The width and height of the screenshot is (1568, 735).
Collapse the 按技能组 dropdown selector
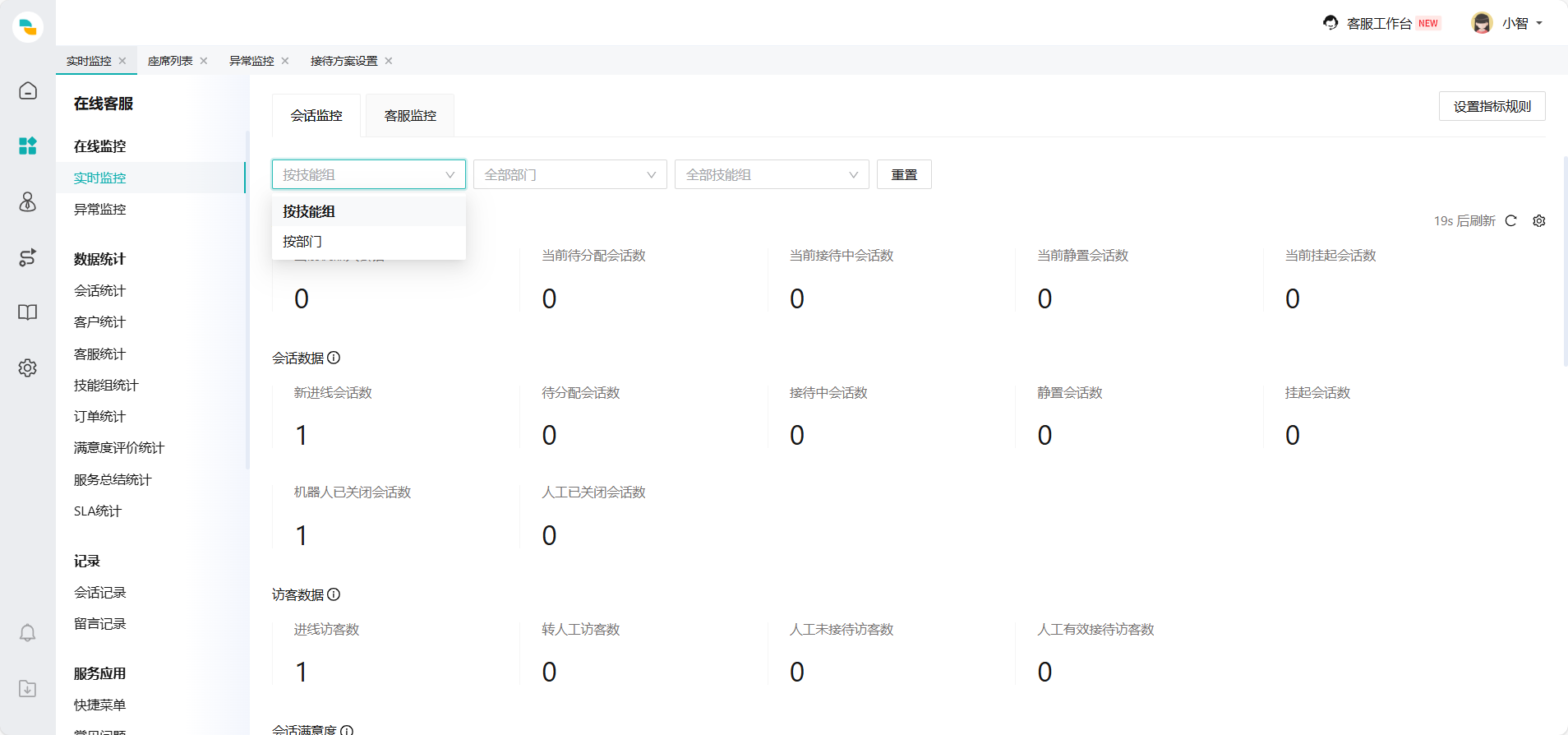pyautogui.click(x=369, y=174)
